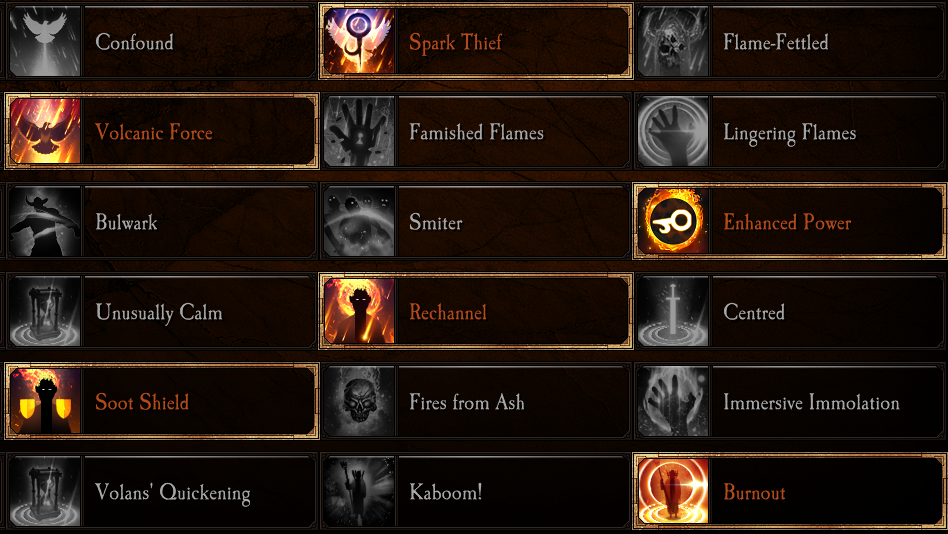Click the Enhanced Power flaming ring icon
The image size is (948, 534).
[x=673, y=221]
